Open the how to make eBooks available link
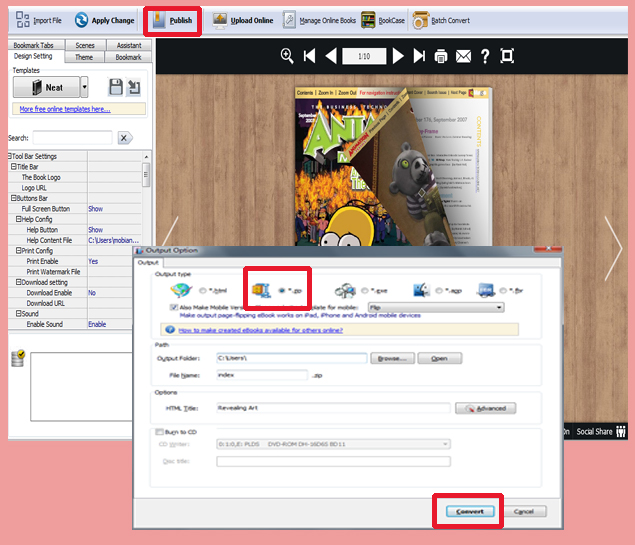The image size is (635, 545). coord(260,330)
